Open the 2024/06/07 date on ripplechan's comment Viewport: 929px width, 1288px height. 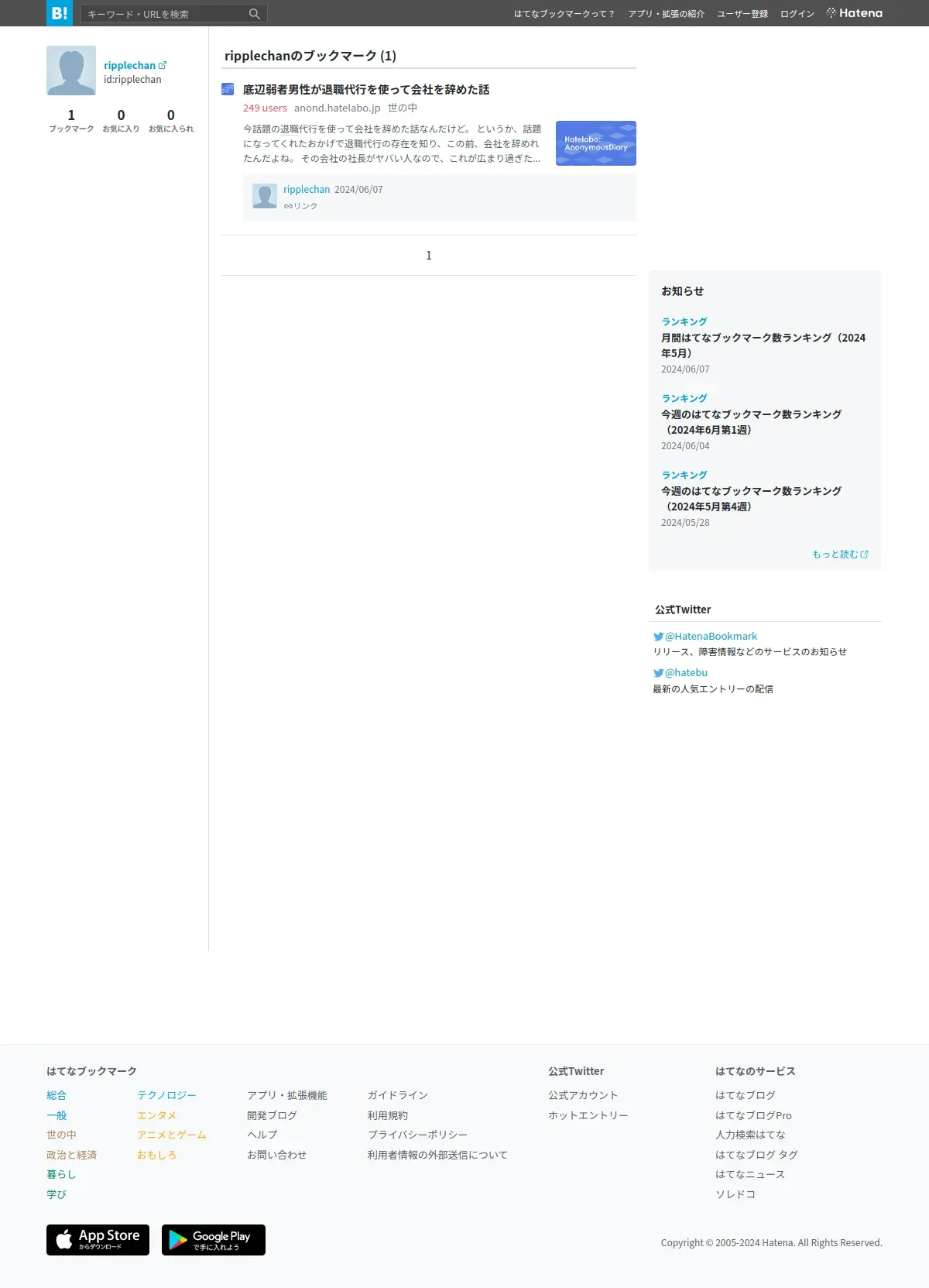tap(358, 190)
